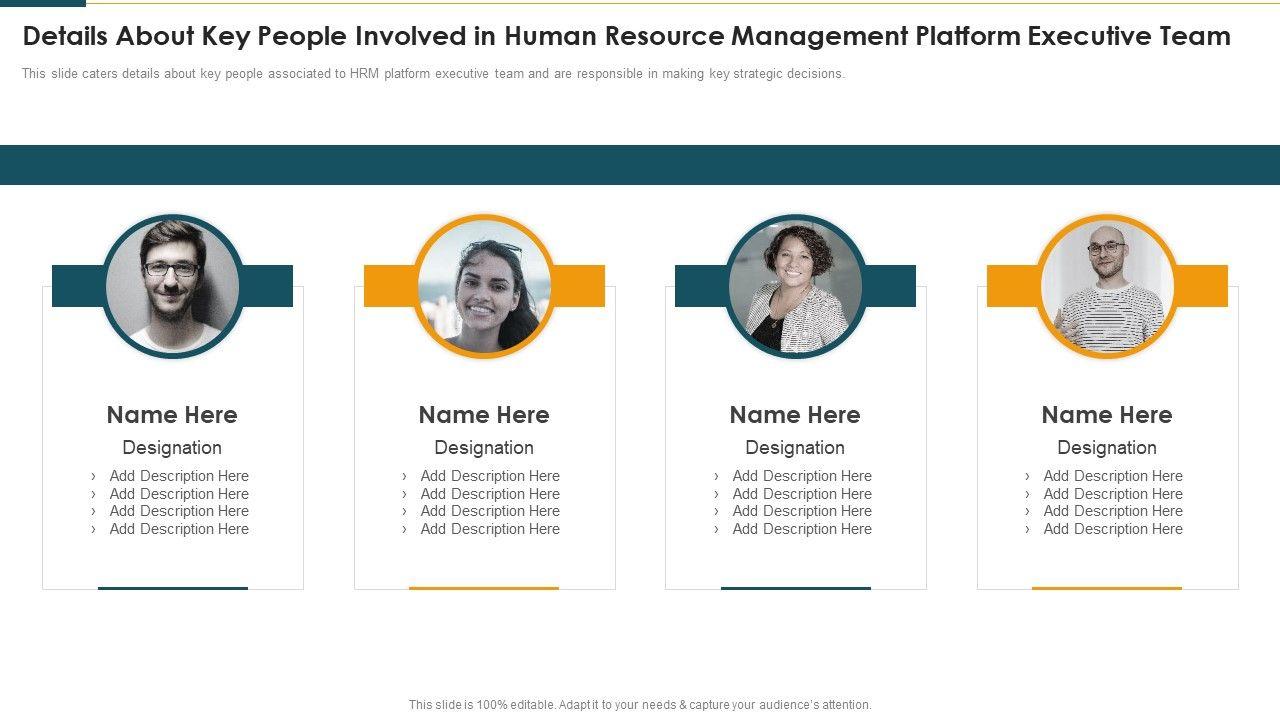Screen dimensions: 1280x720
Task: Click the orange underline at the bottom of the bald man's card
Action: point(1107,588)
